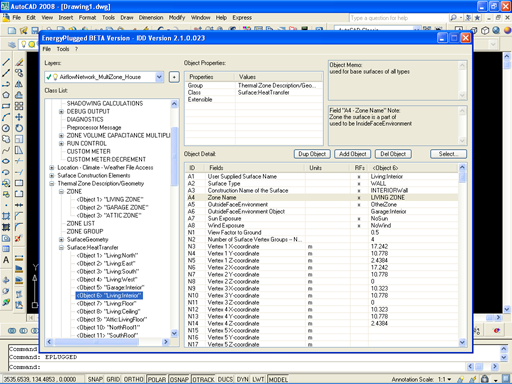
Task: Click the Dup Object button
Action: [312, 154]
